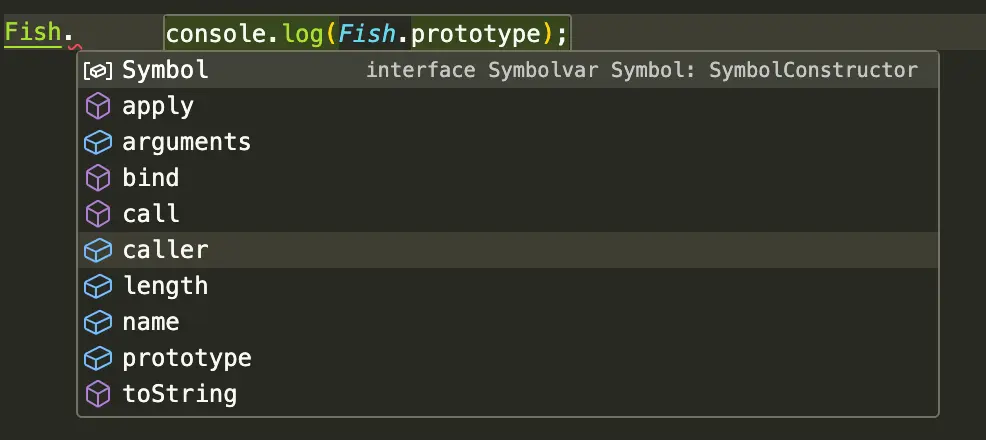The image size is (986, 440).
Task: Click blue cube icon beside length
Action: pyautogui.click(x=97, y=286)
